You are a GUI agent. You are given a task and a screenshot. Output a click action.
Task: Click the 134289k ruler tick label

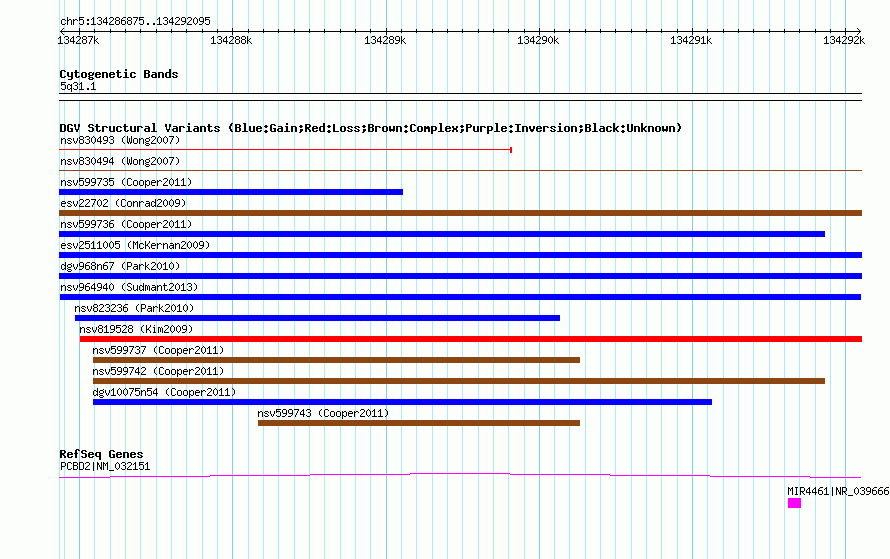(385, 40)
